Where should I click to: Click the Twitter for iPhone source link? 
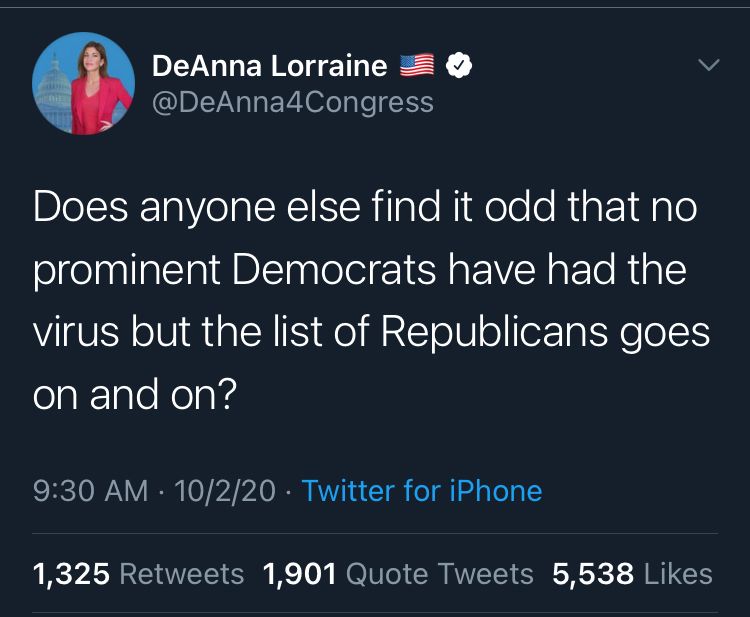(421, 491)
